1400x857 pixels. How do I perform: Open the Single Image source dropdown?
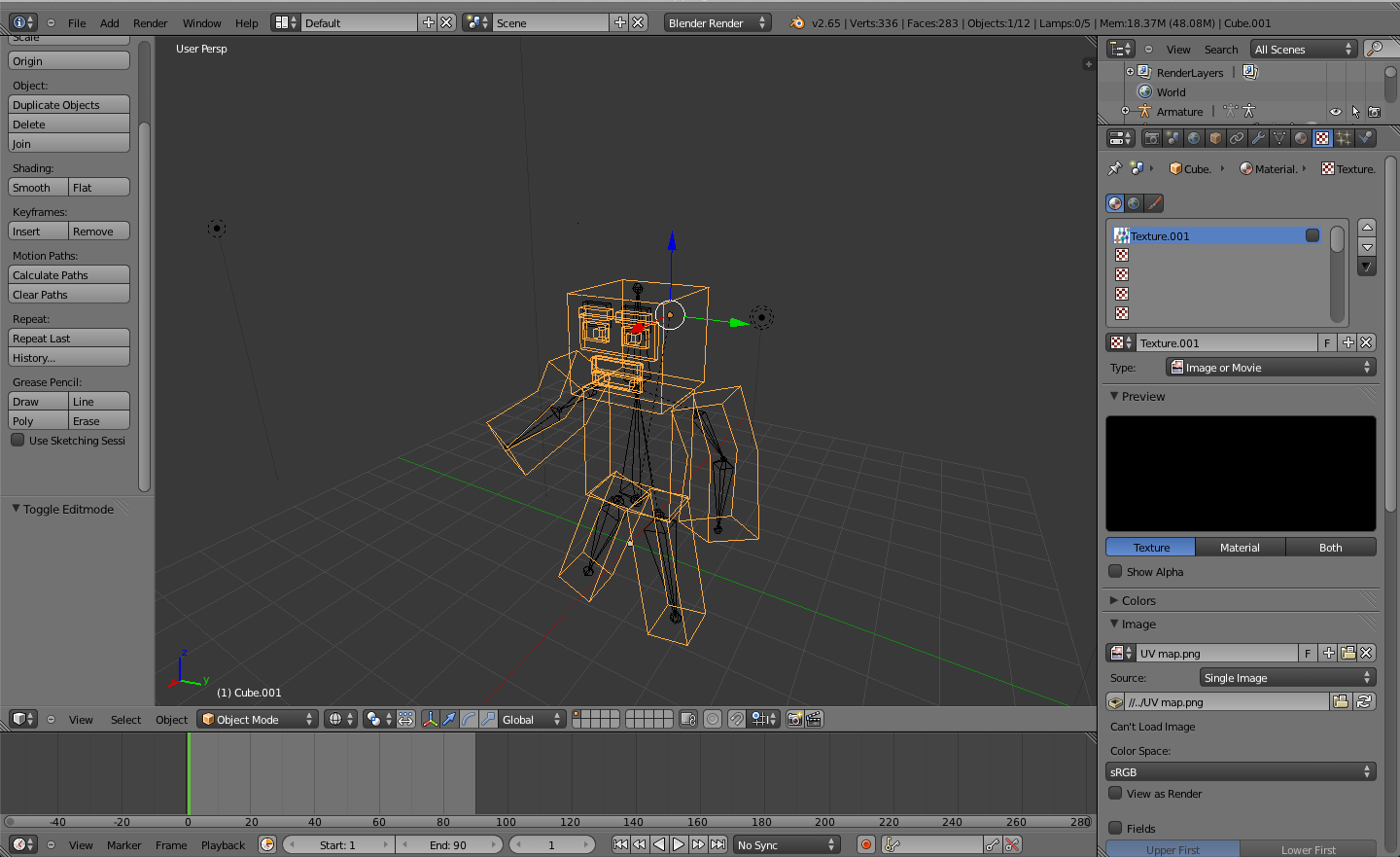point(1287,677)
